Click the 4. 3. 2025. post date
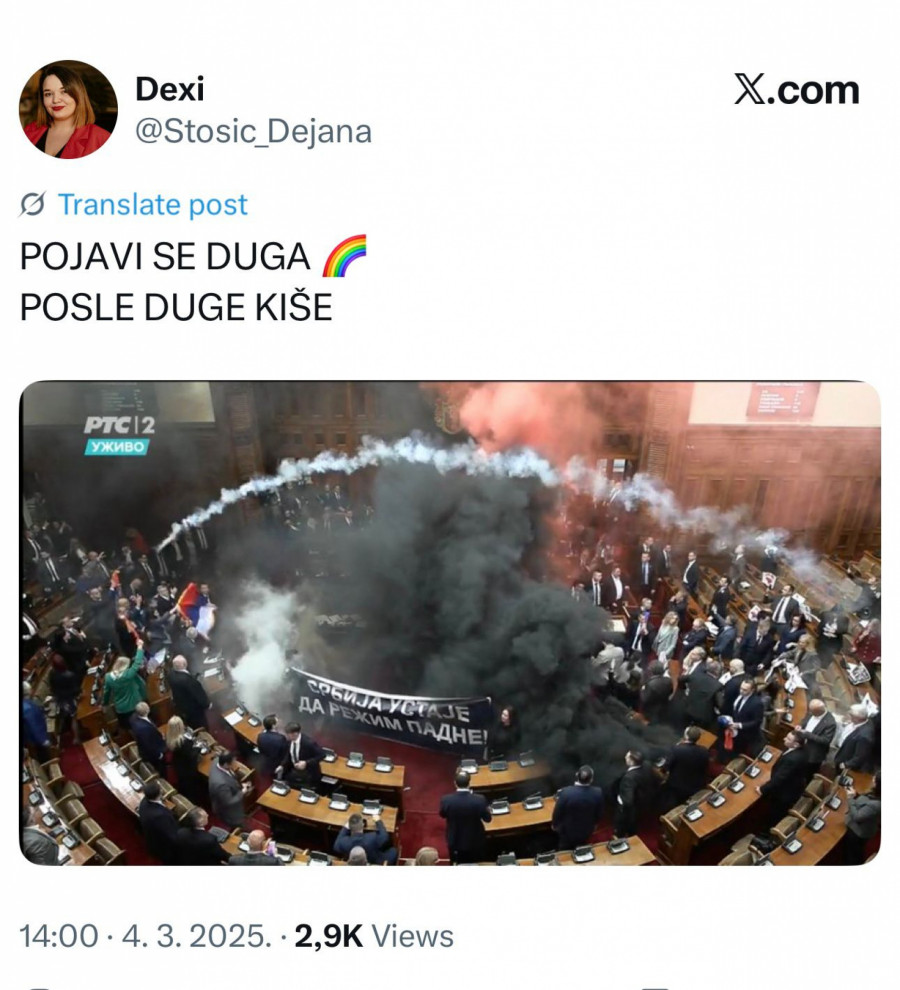900x990 pixels. click(x=196, y=936)
